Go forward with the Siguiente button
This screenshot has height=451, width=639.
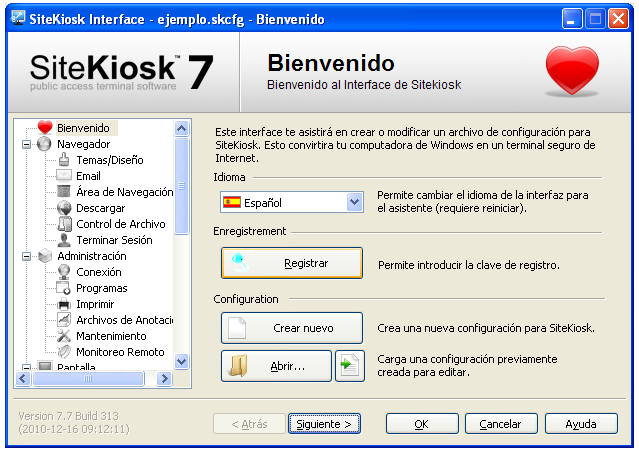click(x=323, y=424)
